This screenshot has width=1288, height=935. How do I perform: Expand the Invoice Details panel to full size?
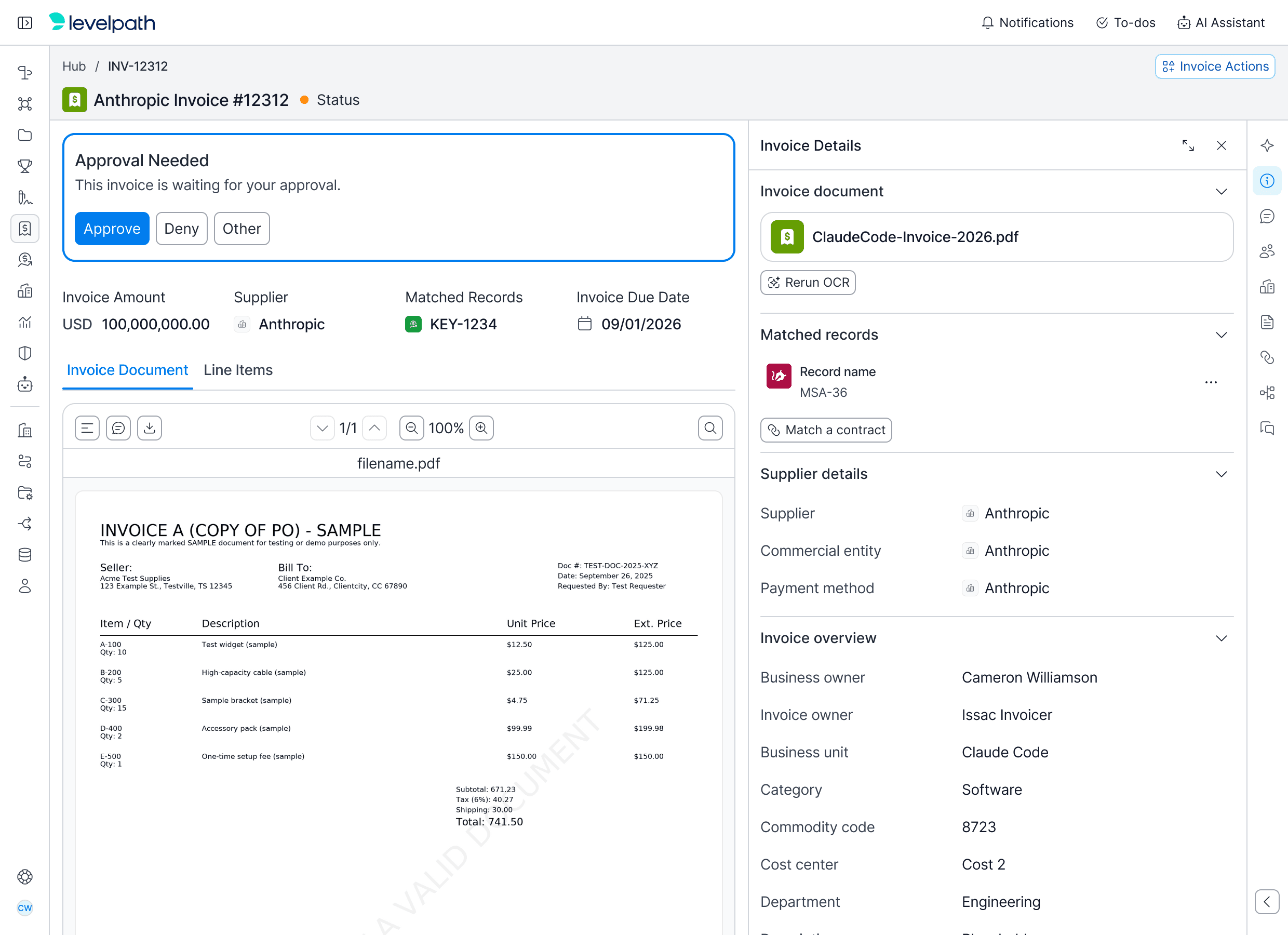click(x=1188, y=145)
